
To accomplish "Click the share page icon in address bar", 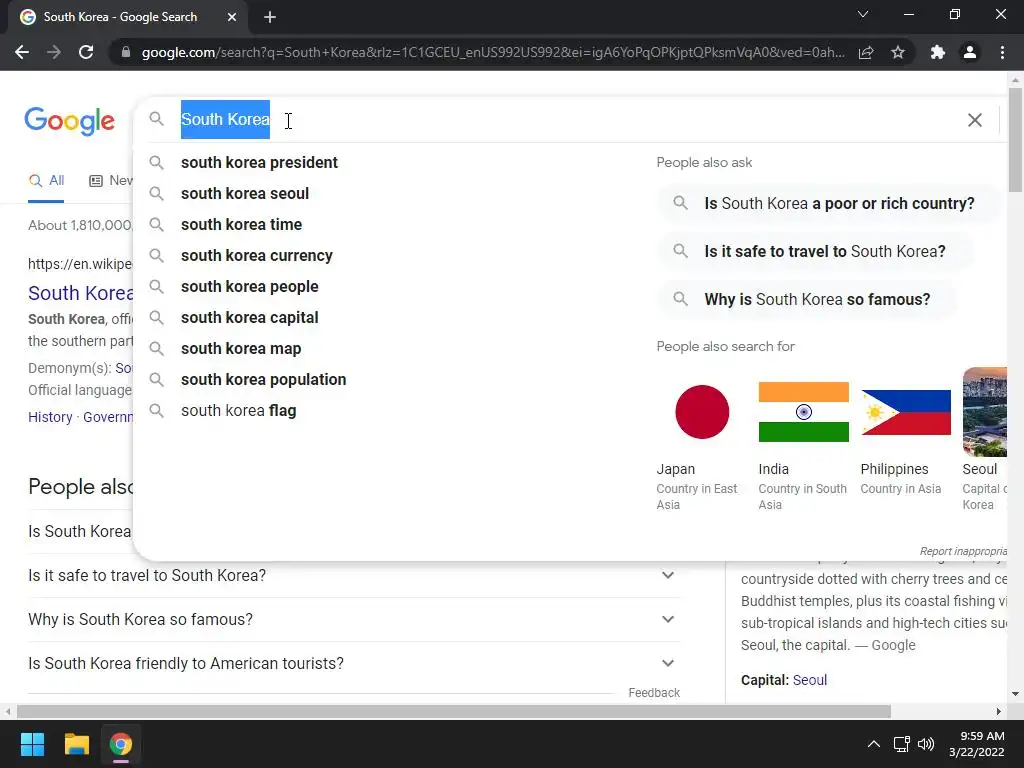I will 866,52.
